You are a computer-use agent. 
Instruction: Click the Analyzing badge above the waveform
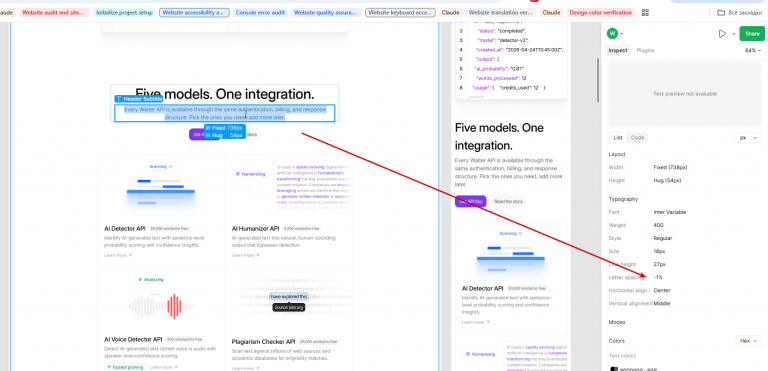coord(151,279)
